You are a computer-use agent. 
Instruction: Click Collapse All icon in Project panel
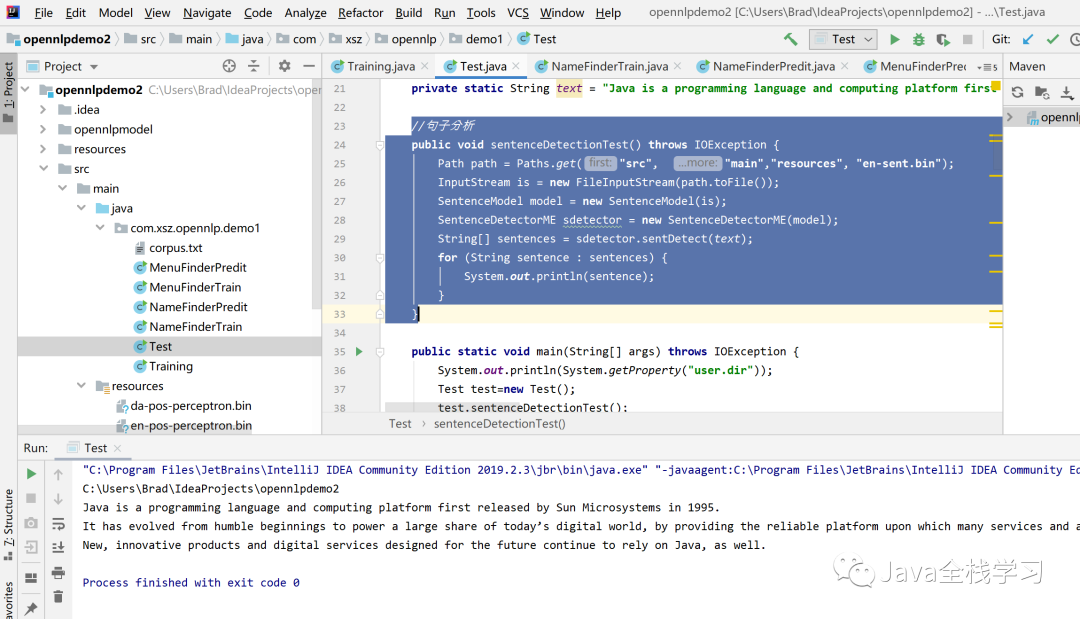tap(253, 66)
